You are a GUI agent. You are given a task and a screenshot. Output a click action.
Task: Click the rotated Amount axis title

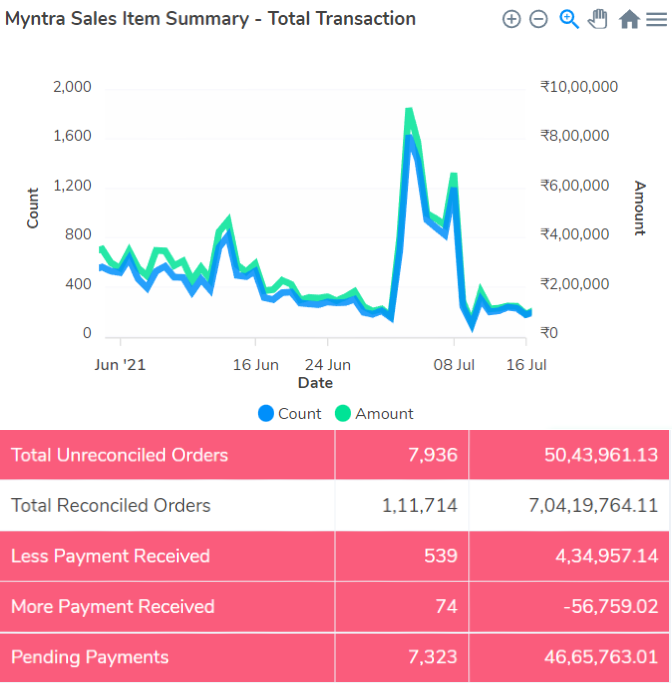pyautogui.click(x=639, y=208)
